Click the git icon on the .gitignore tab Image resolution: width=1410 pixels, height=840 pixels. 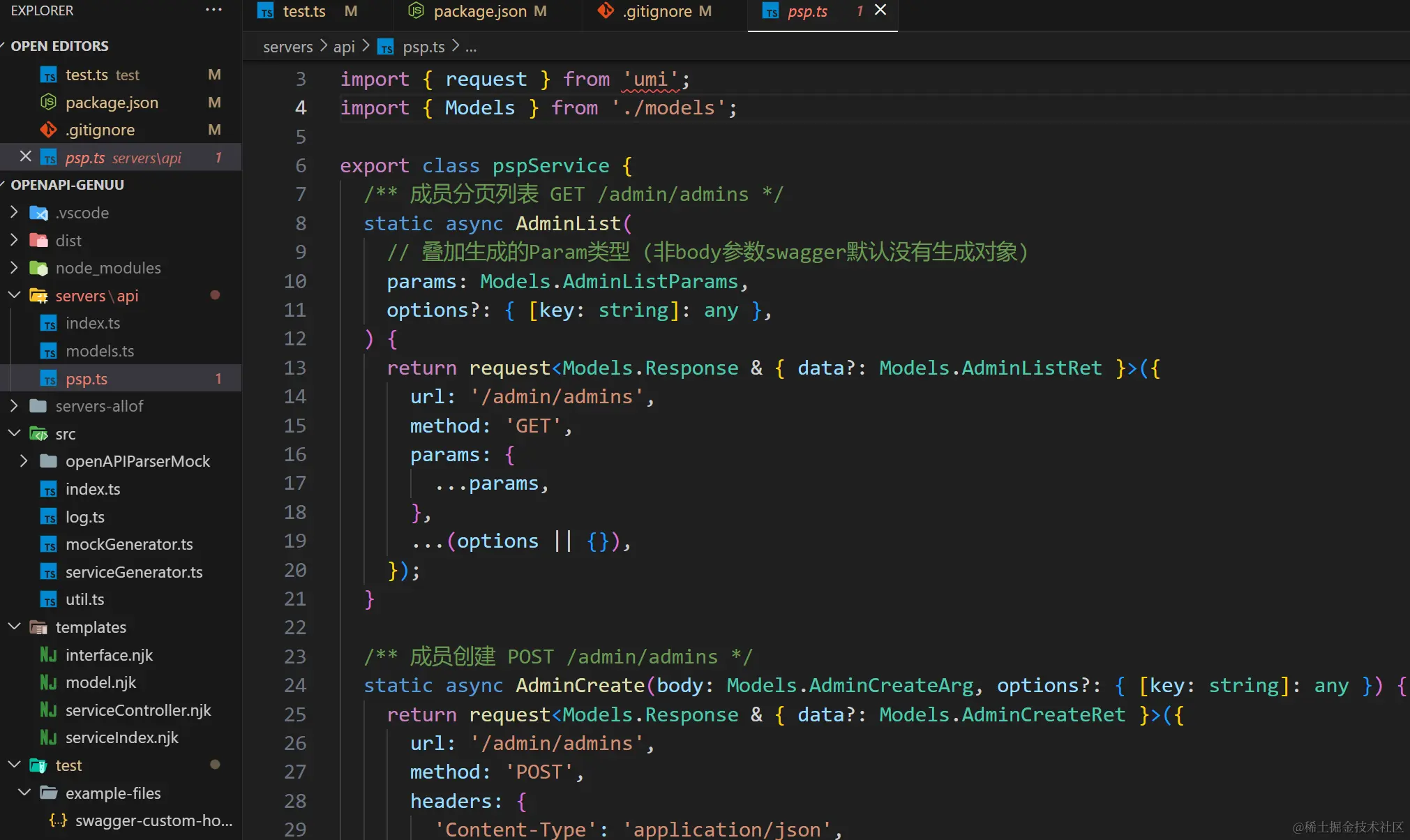(x=606, y=10)
